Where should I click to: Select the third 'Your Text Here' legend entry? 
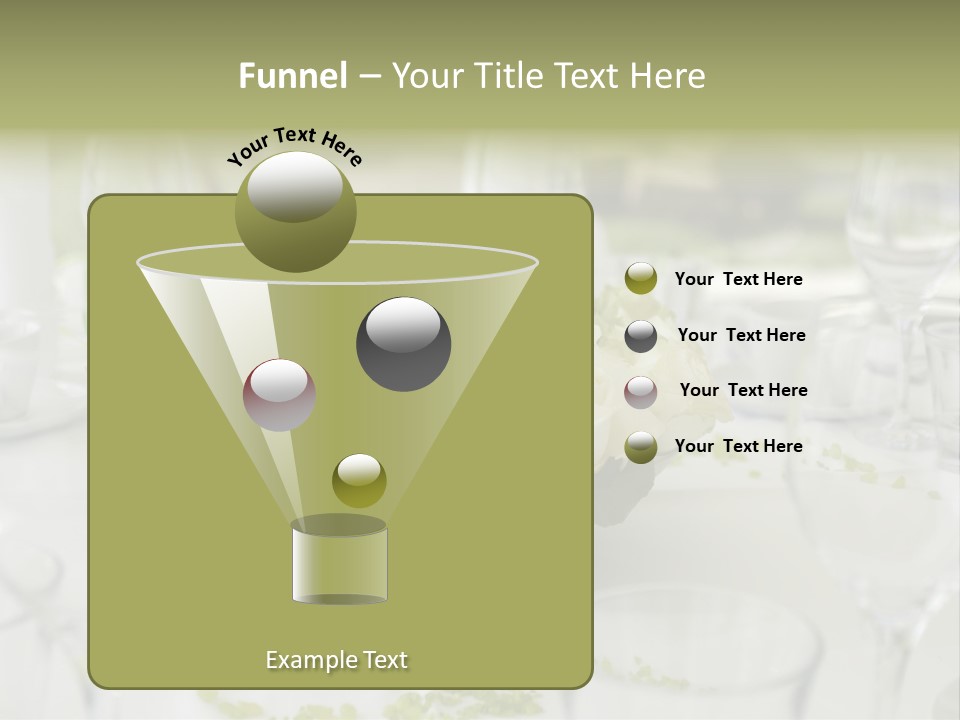click(x=743, y=390)
